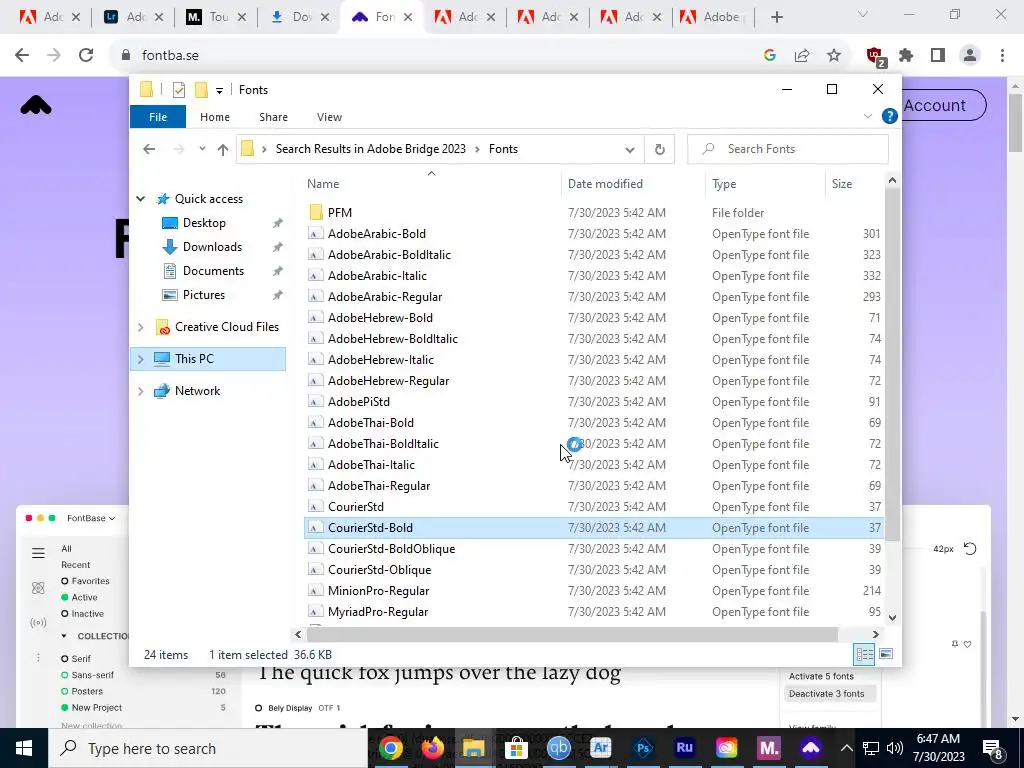Click the share page icon in the address bar
The image size is (1024, 768).
[x=802, y=56]
